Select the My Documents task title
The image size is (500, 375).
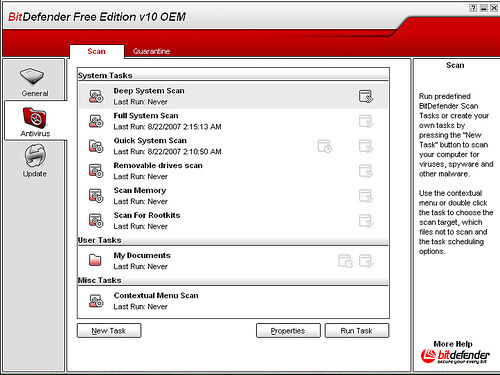tap(142, 255)
